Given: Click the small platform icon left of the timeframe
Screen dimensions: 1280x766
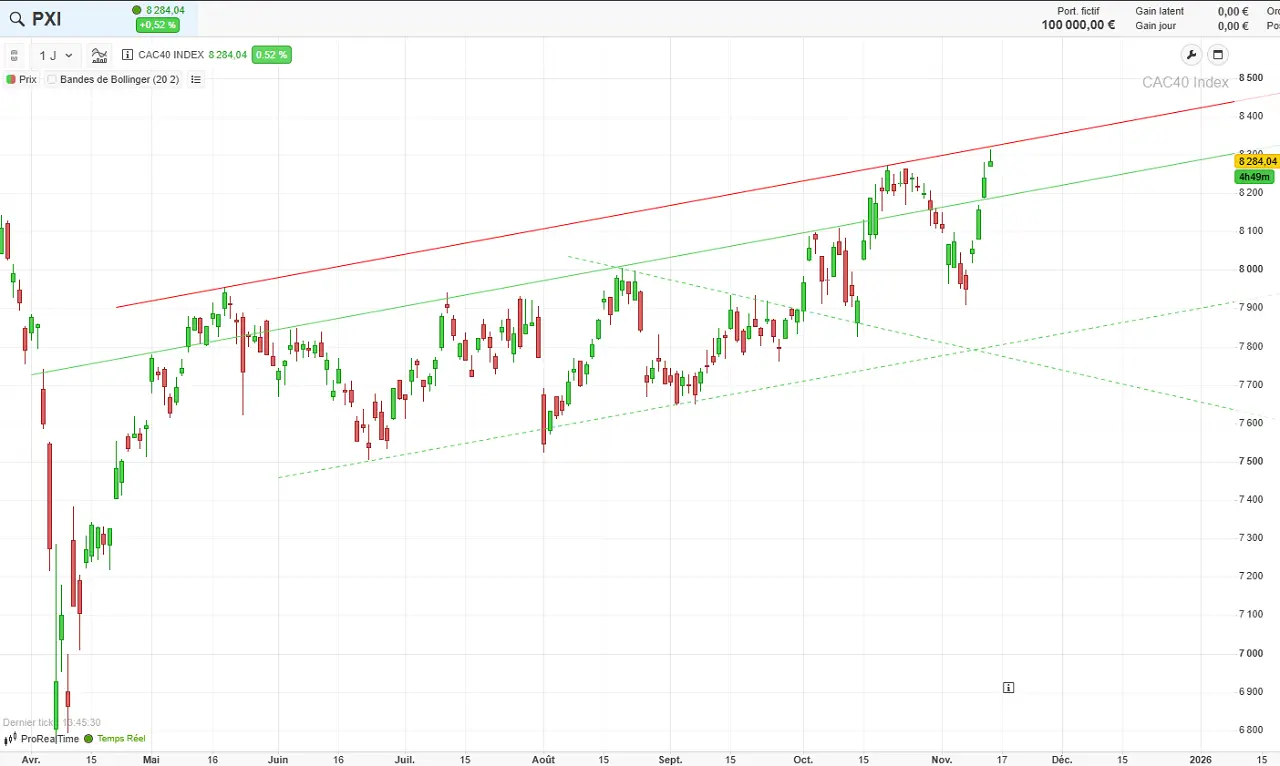Looking at the screenshot, I should click(14, 55).
